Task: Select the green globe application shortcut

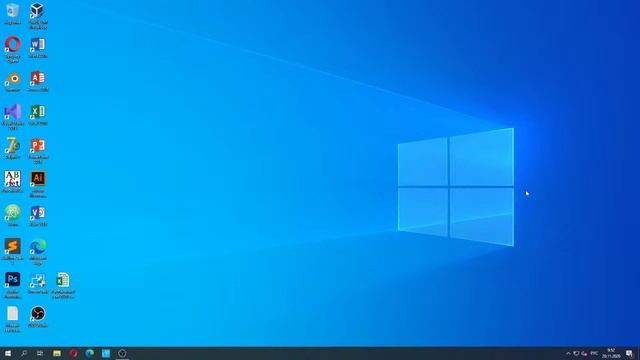Action: [x=13, y=216]
